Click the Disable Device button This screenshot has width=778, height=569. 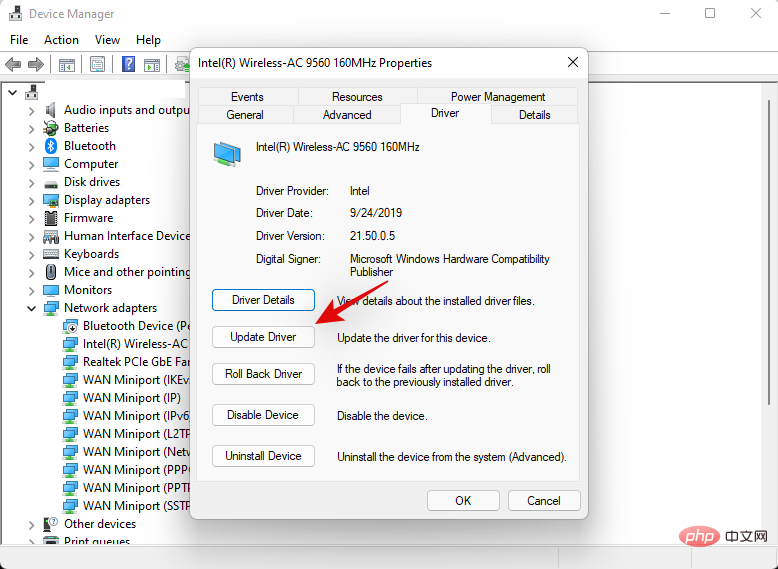pos(263,415)
